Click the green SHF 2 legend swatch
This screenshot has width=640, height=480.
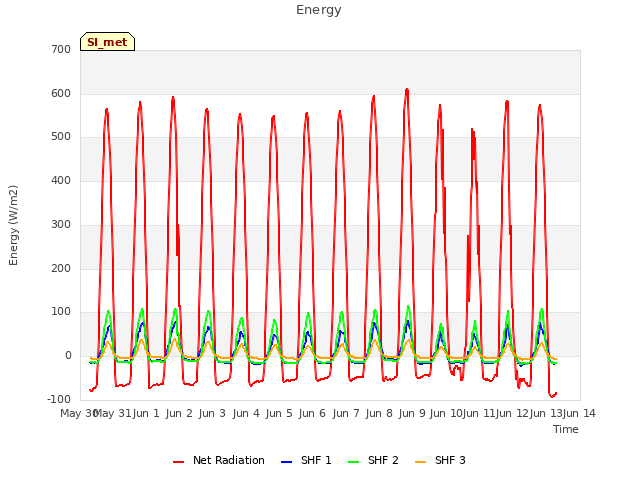(353, 462)
